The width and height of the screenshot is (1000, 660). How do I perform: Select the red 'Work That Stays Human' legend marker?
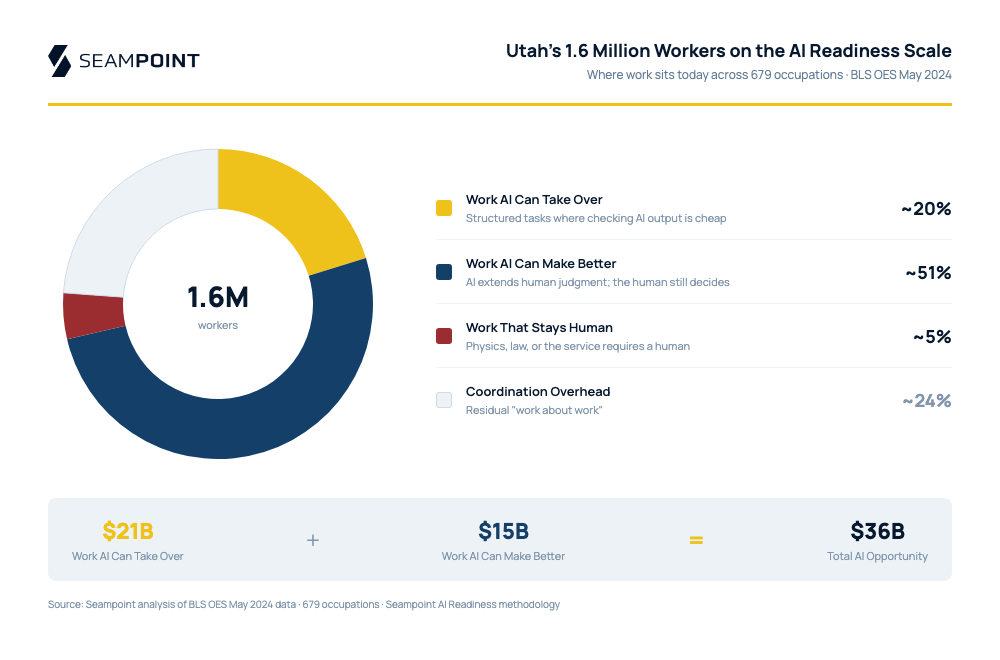443,335
